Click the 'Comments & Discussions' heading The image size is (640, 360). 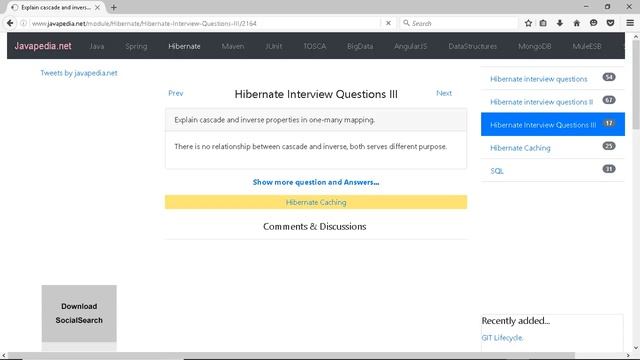314,226
